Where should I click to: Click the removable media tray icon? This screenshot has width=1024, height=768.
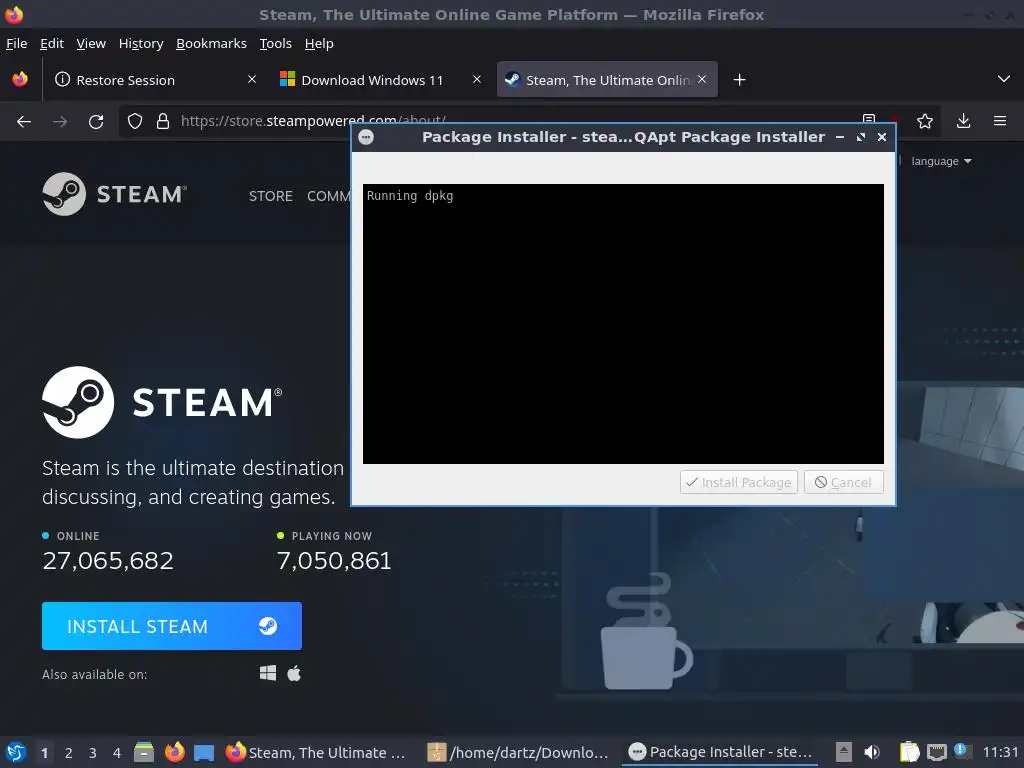point(844,752)
